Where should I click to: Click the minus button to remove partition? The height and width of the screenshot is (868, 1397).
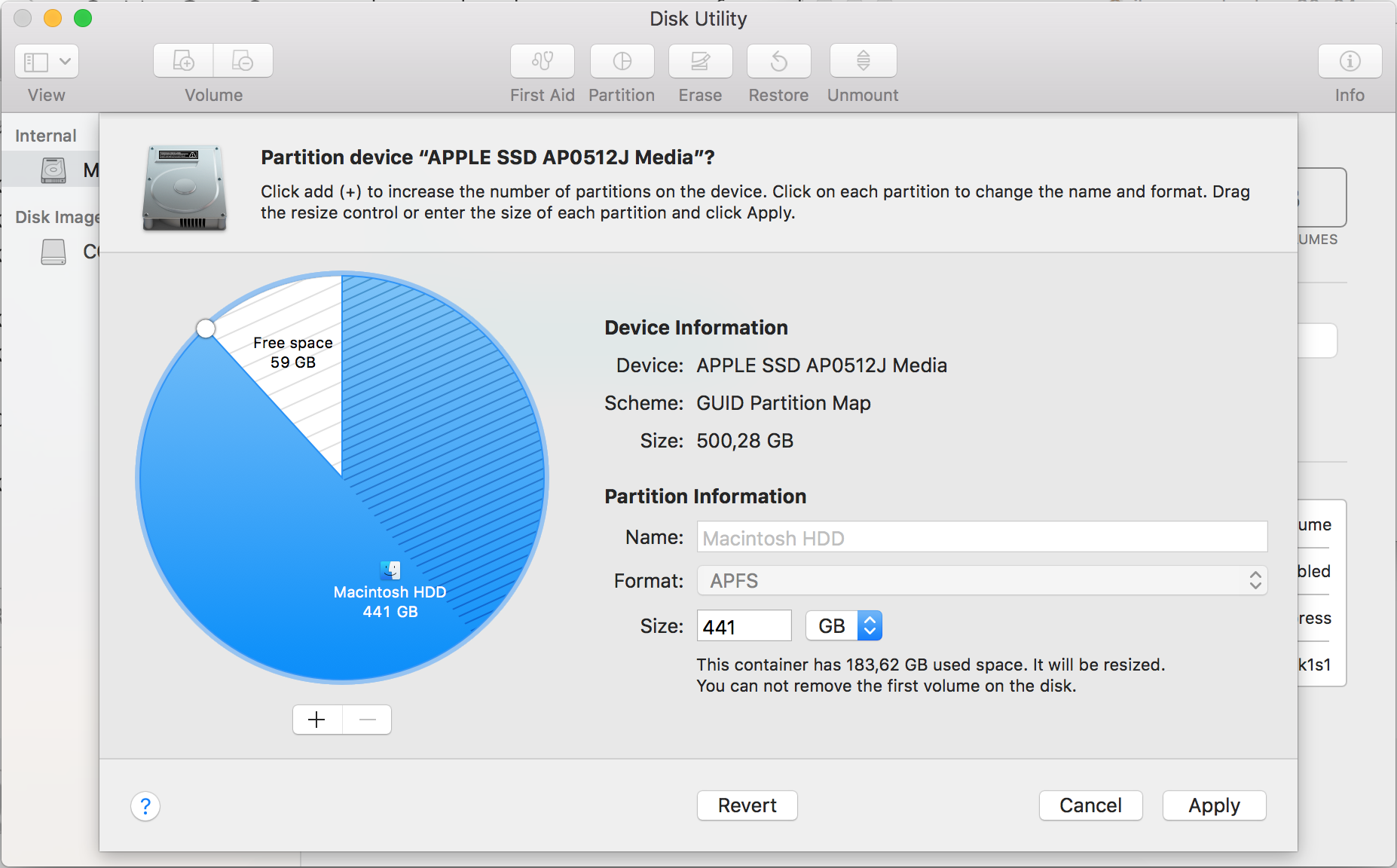(x=367, y=720)
